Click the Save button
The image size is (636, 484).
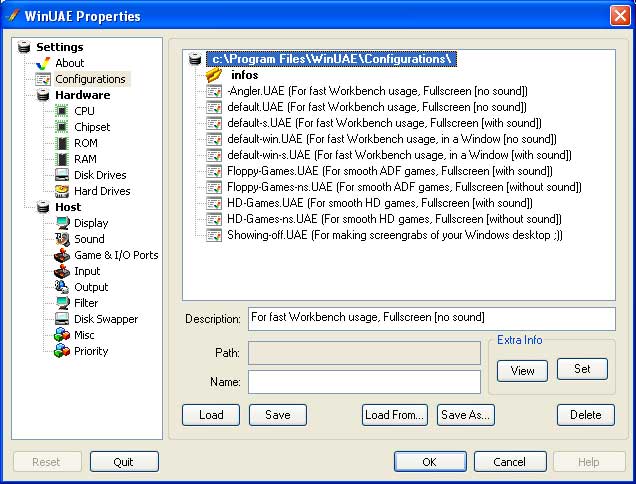point(278,415)
